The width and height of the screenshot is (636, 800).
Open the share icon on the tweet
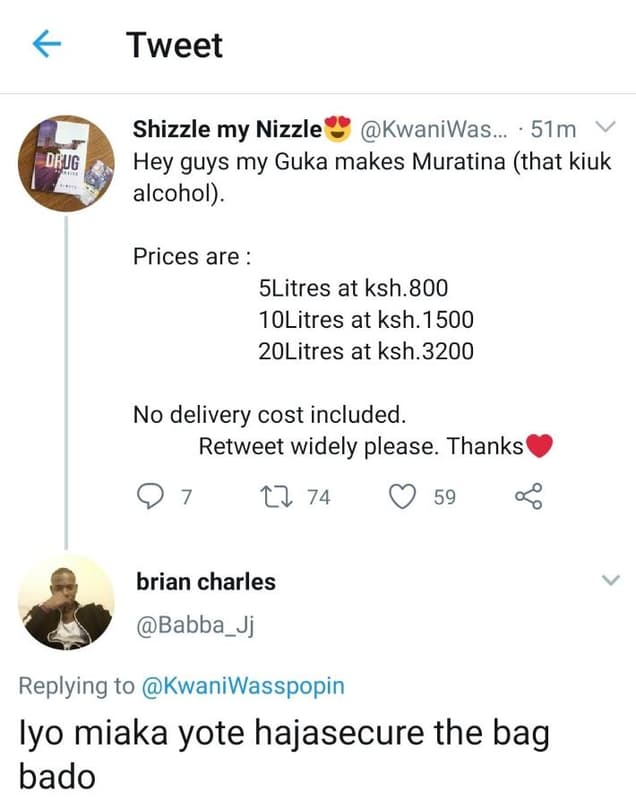[527, 496]
